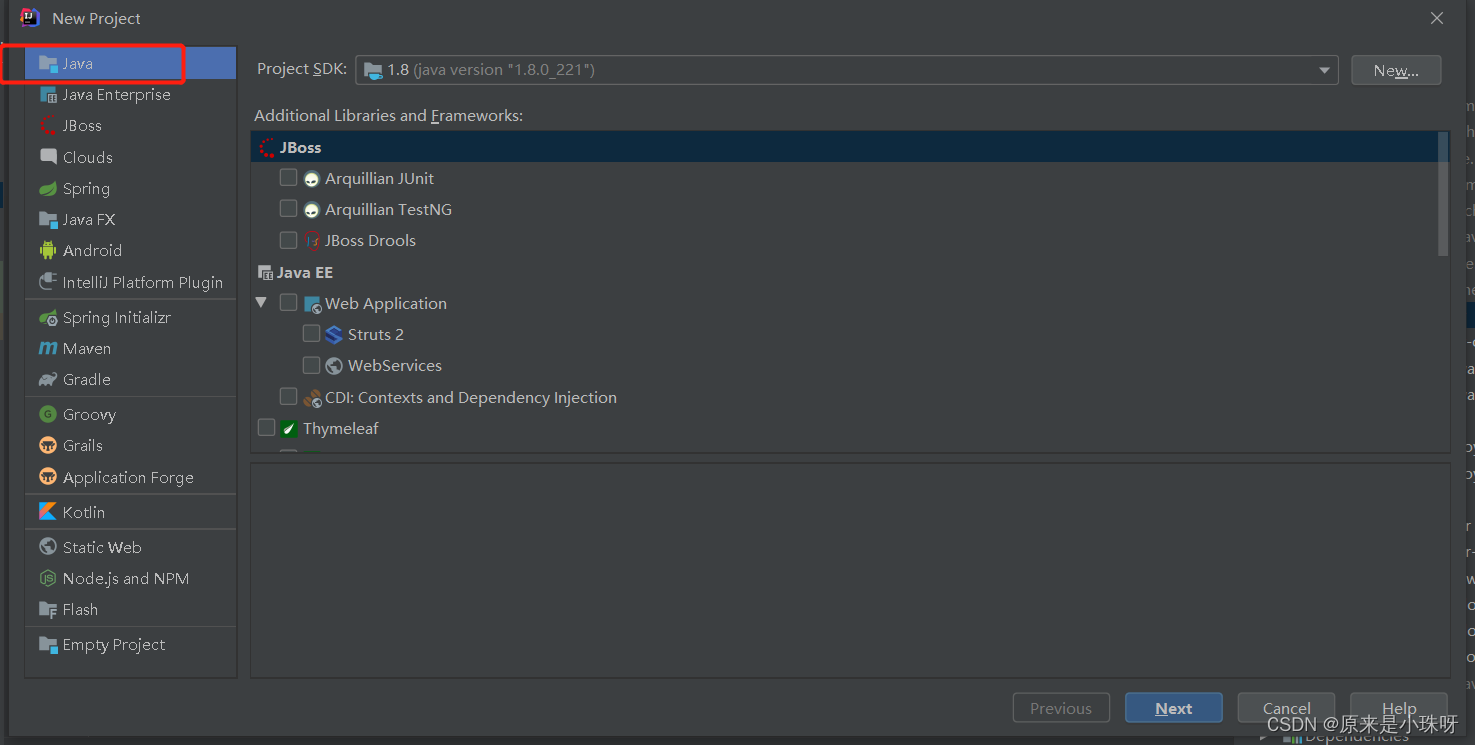This screenshot has height=745, width=1475.
Task: Click the Struts 2 icon
Action: tap(335, 335)
